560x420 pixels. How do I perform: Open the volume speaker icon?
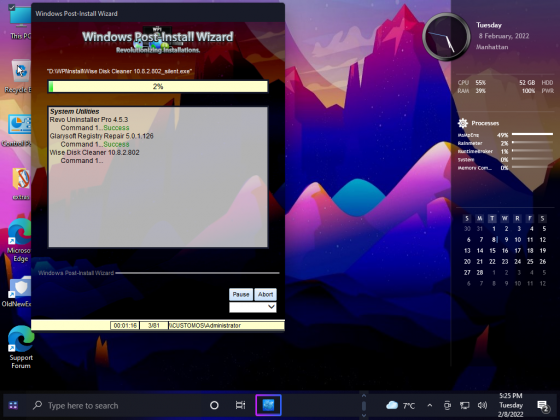pos(482,405)
